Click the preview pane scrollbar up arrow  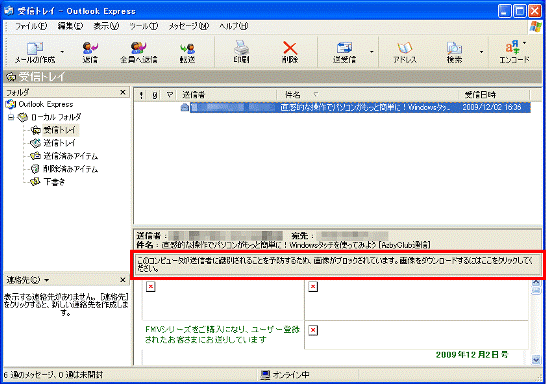click(536, 282)
